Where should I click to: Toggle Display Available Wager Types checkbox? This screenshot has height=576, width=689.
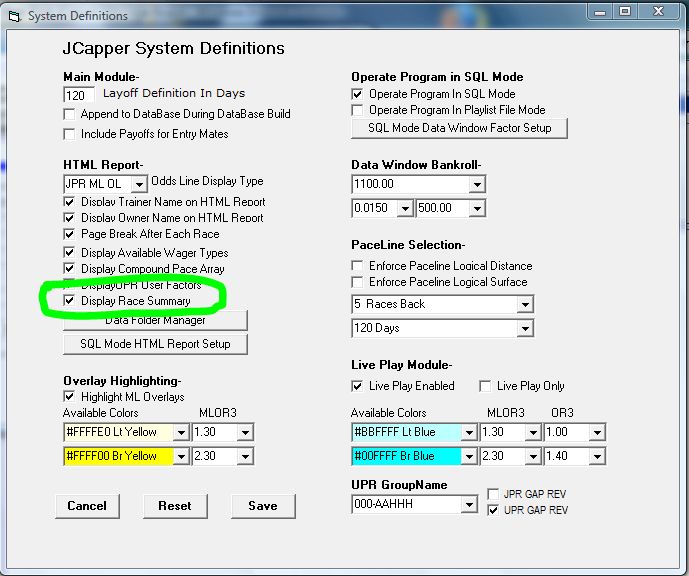point(69,253)
